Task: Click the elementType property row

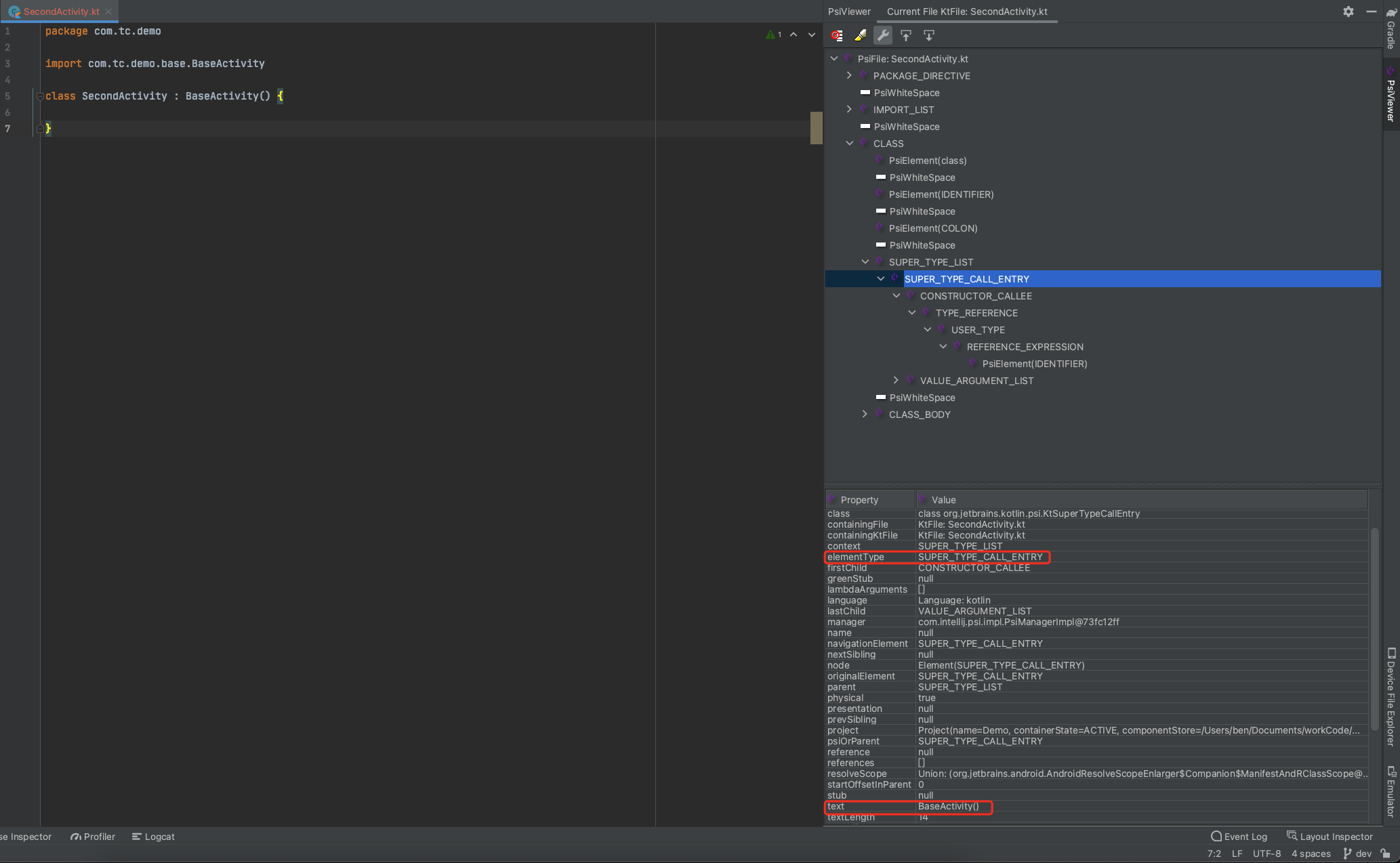Action: tap(1096, 557)
